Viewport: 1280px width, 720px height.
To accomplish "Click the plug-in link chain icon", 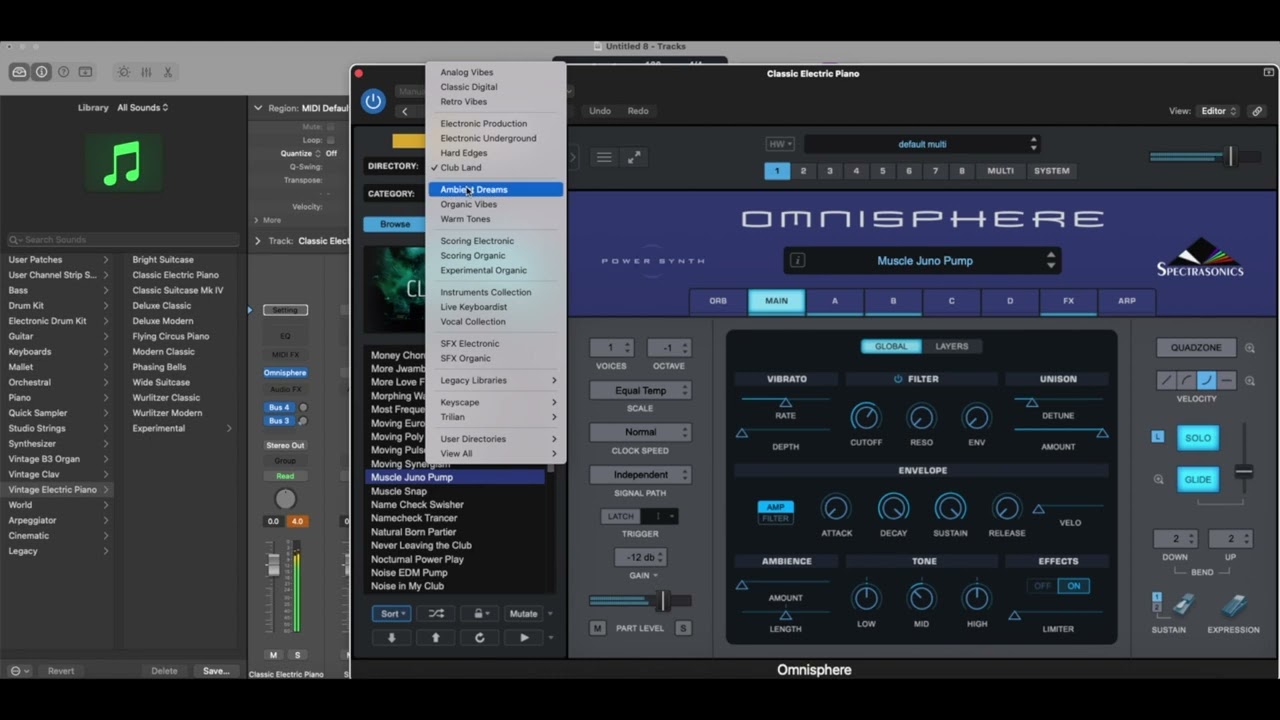I will click(1257, 111).
